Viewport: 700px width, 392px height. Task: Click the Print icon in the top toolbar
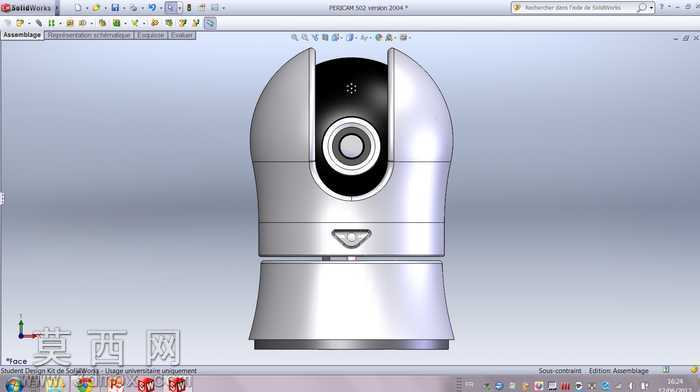[x=133, y=8]
